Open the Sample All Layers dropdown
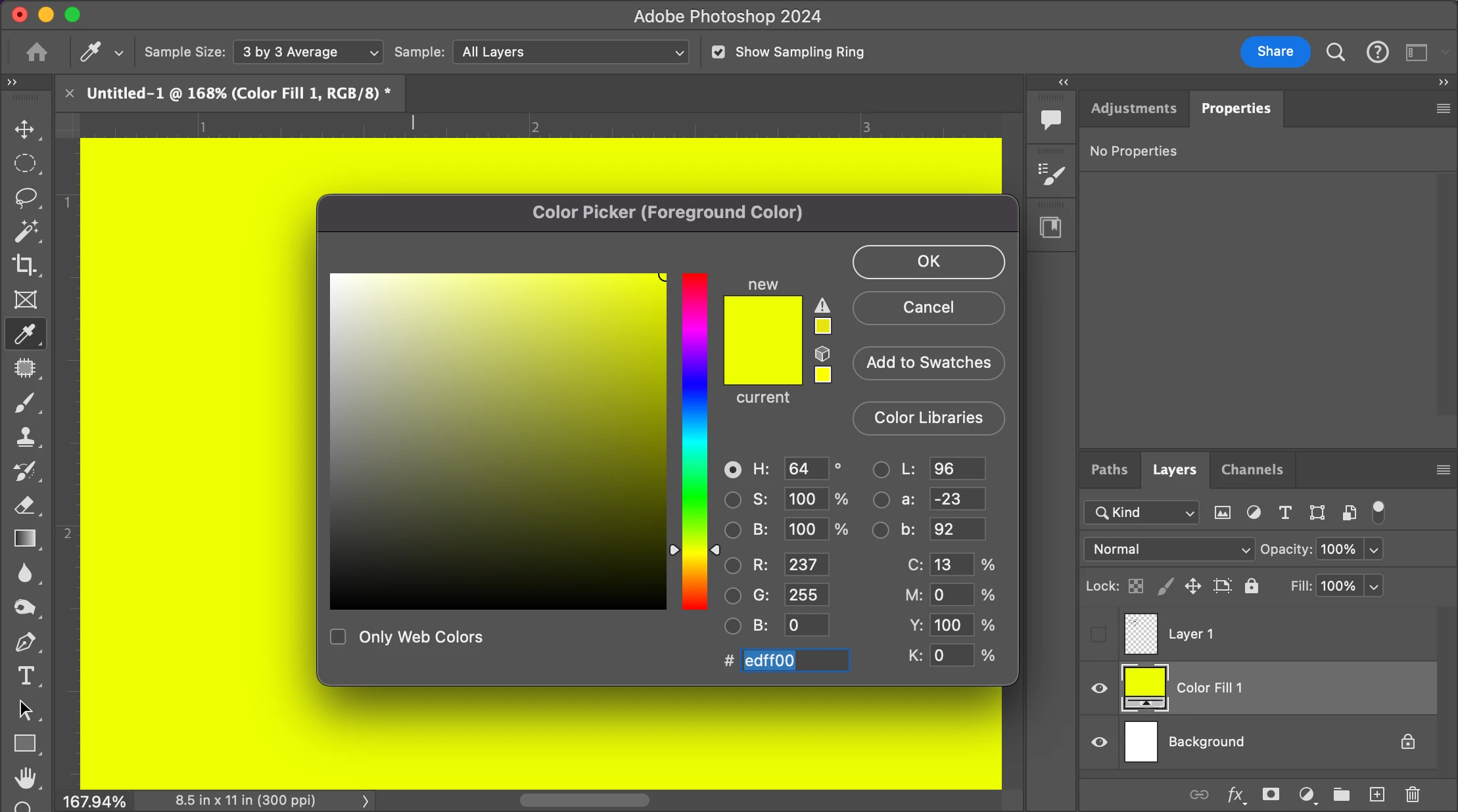Image resolution: width=1458 pixels, height=812 pixels. 571,52
